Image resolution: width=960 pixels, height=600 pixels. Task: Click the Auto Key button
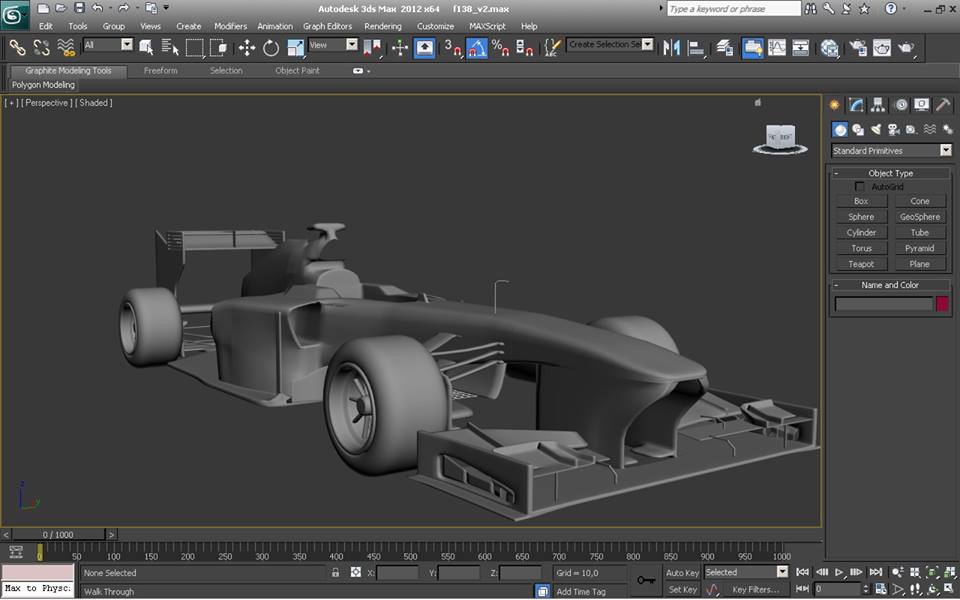point(682,572)
